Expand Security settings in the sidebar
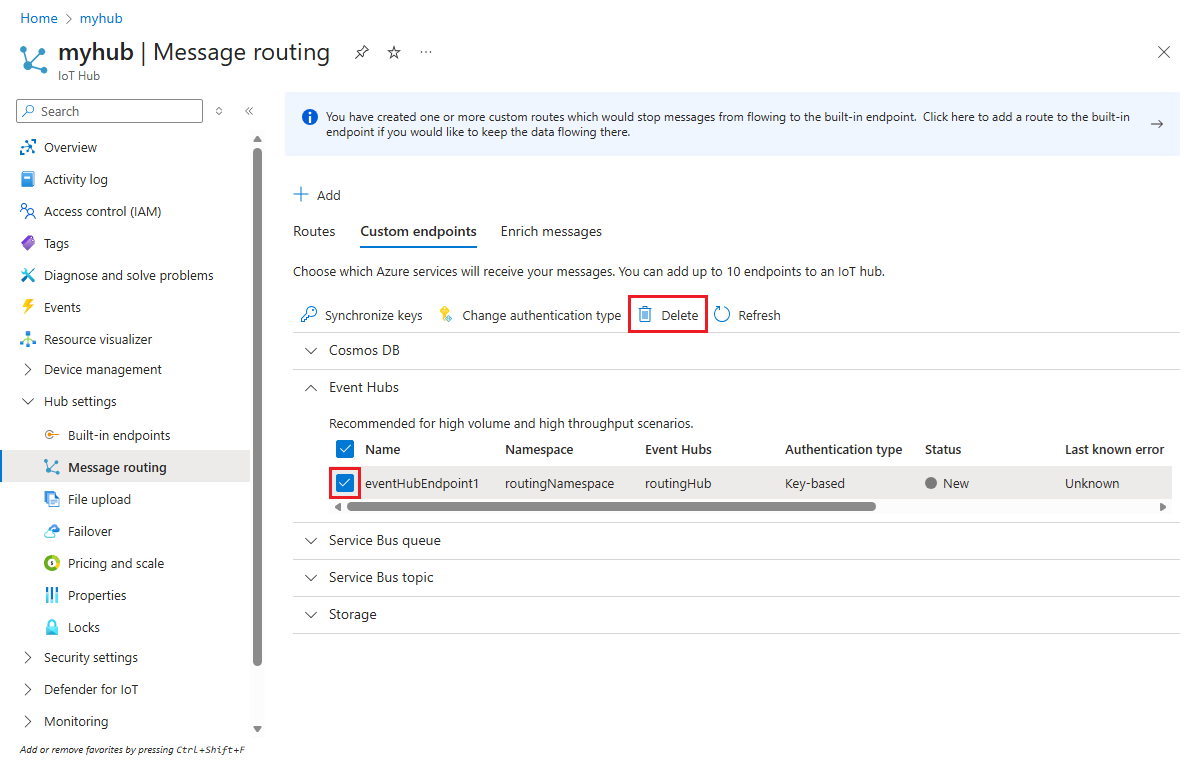This screenshot has width=1200, height=760. point(28,657)
